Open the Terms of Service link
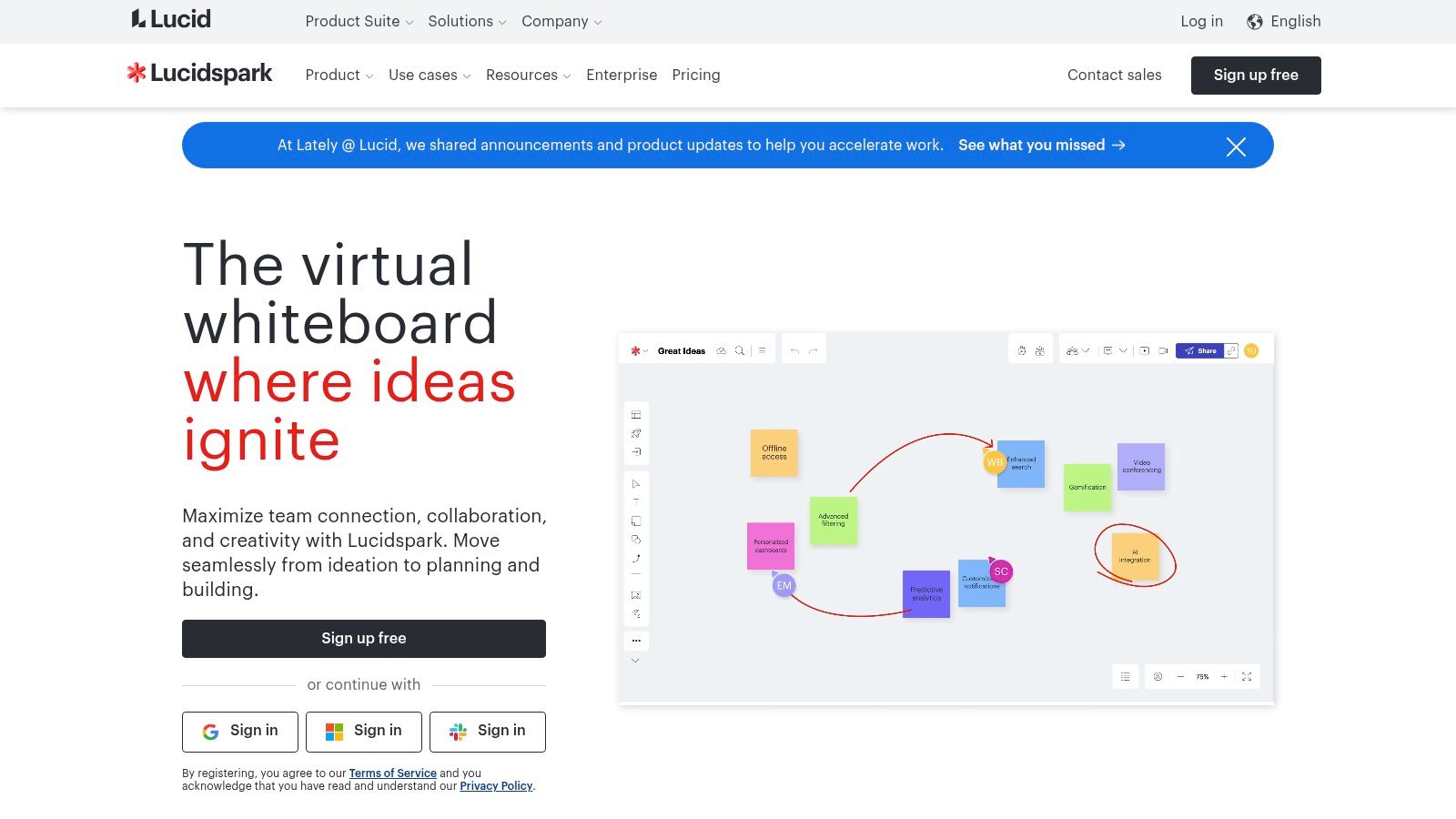 tap(392, 773)
